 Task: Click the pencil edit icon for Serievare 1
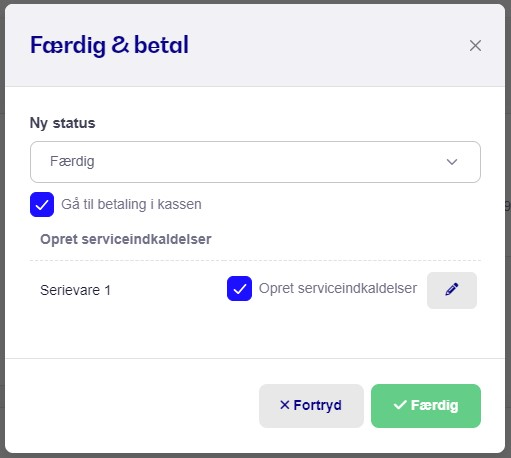tap(452, 290)
